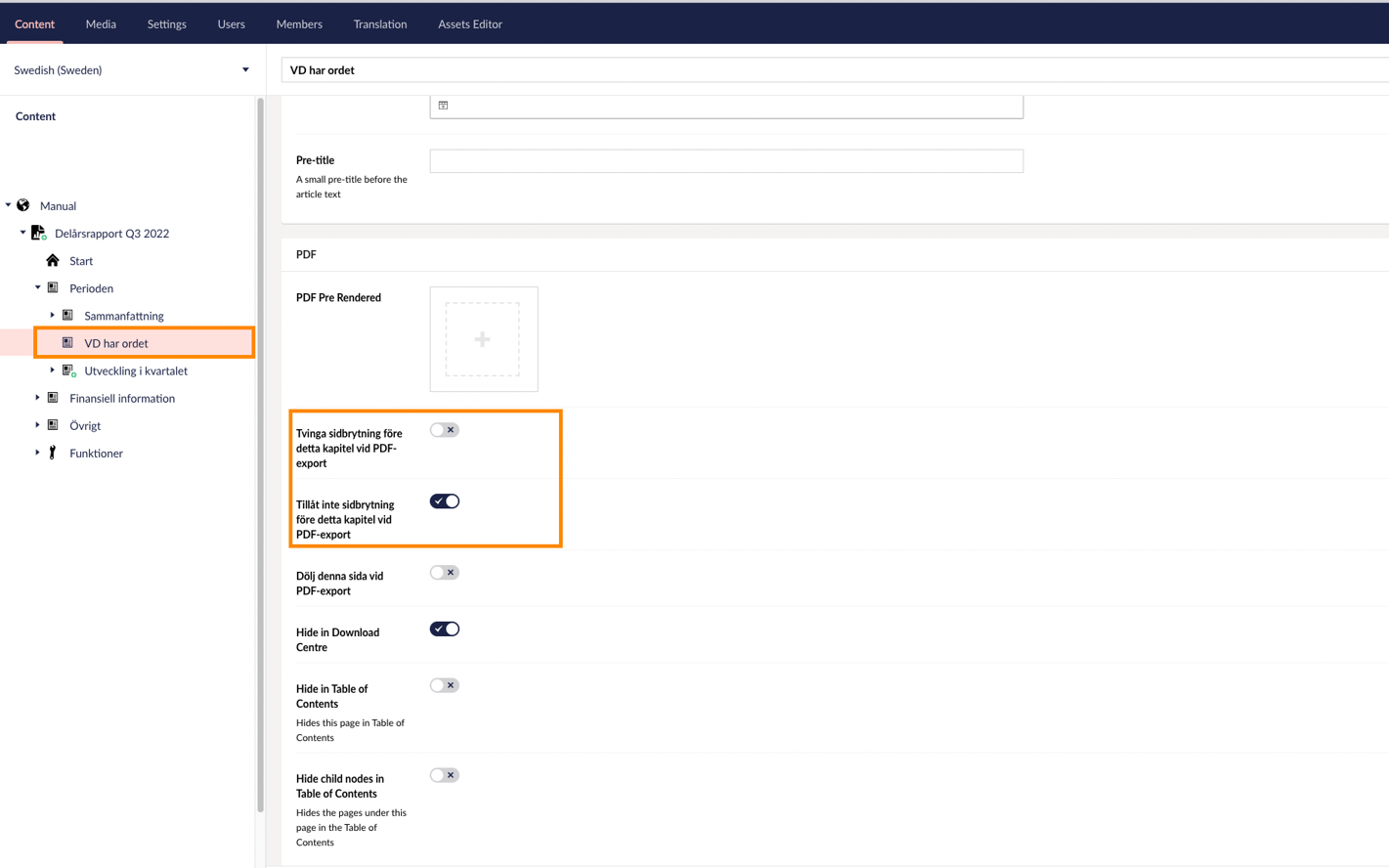Click the Utveckling i kvartalet page icon
The image size is (1389, 868).
(68, 370)
